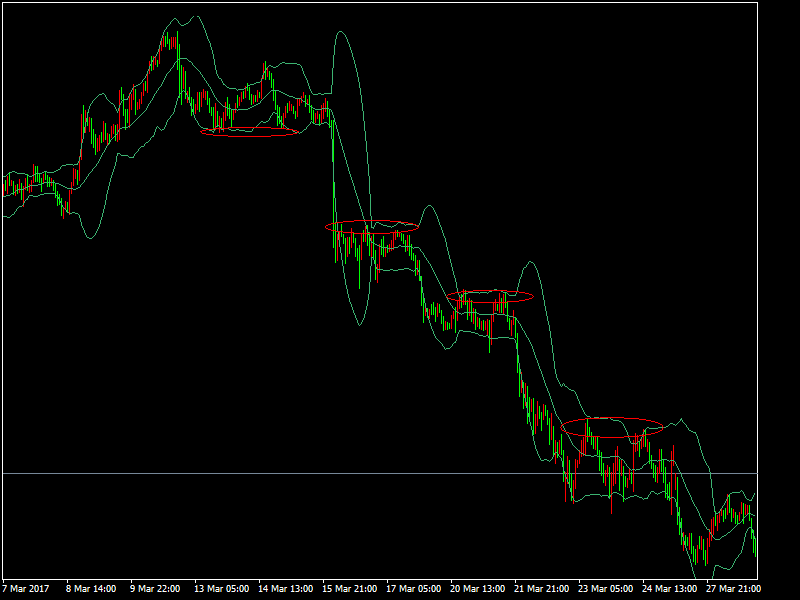The image size is (800, 600).
Task: Select the "27 Mar 21:00" date label
Action: point(734,588)
